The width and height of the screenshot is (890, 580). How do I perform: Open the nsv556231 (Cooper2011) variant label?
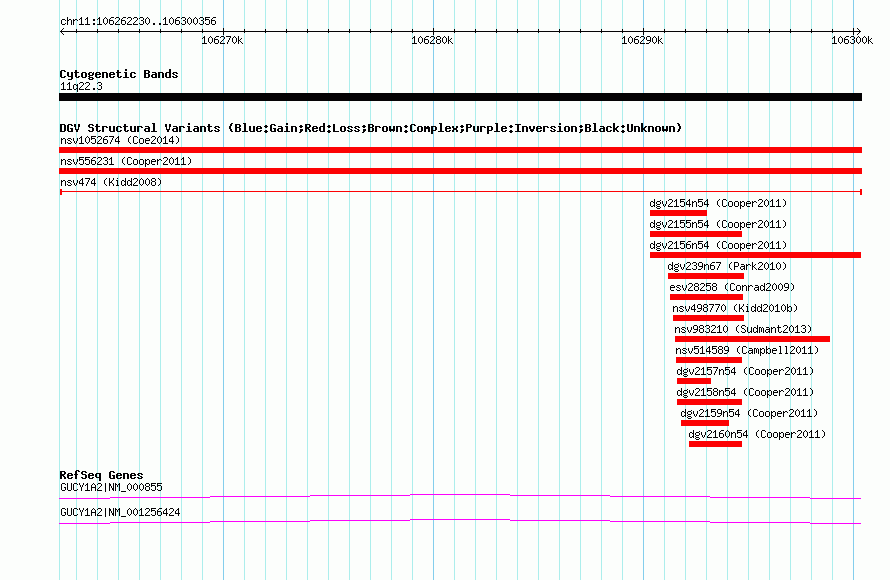[x=126, y=161]
